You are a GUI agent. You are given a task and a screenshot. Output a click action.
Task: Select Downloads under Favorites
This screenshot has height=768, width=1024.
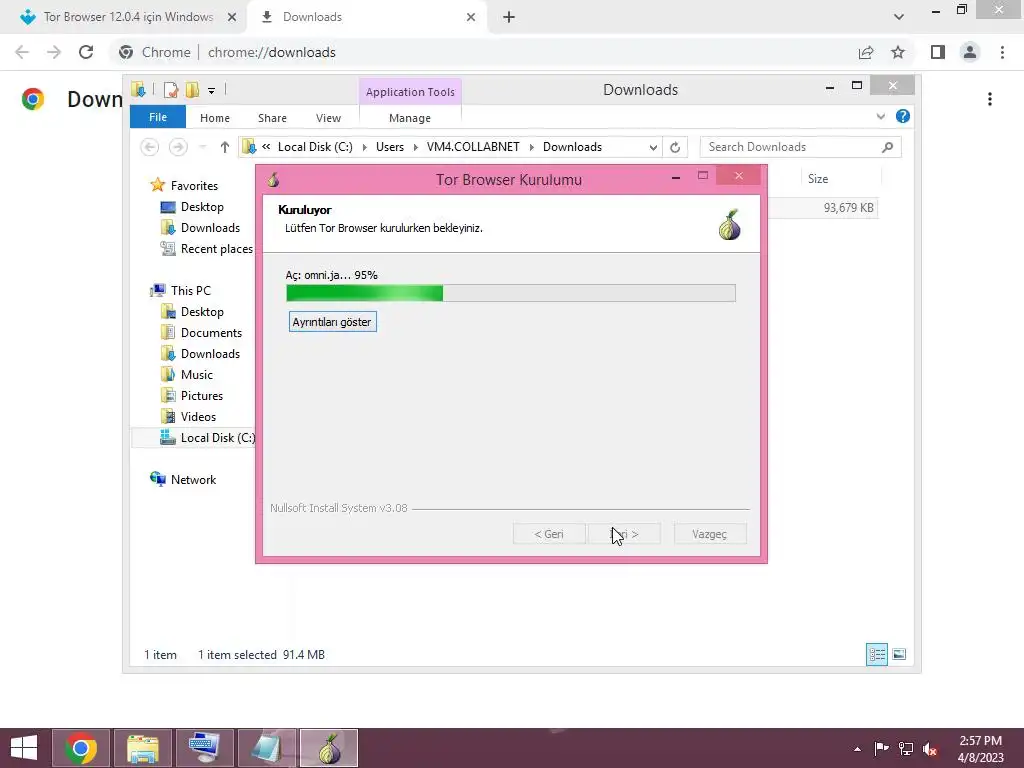210,228
